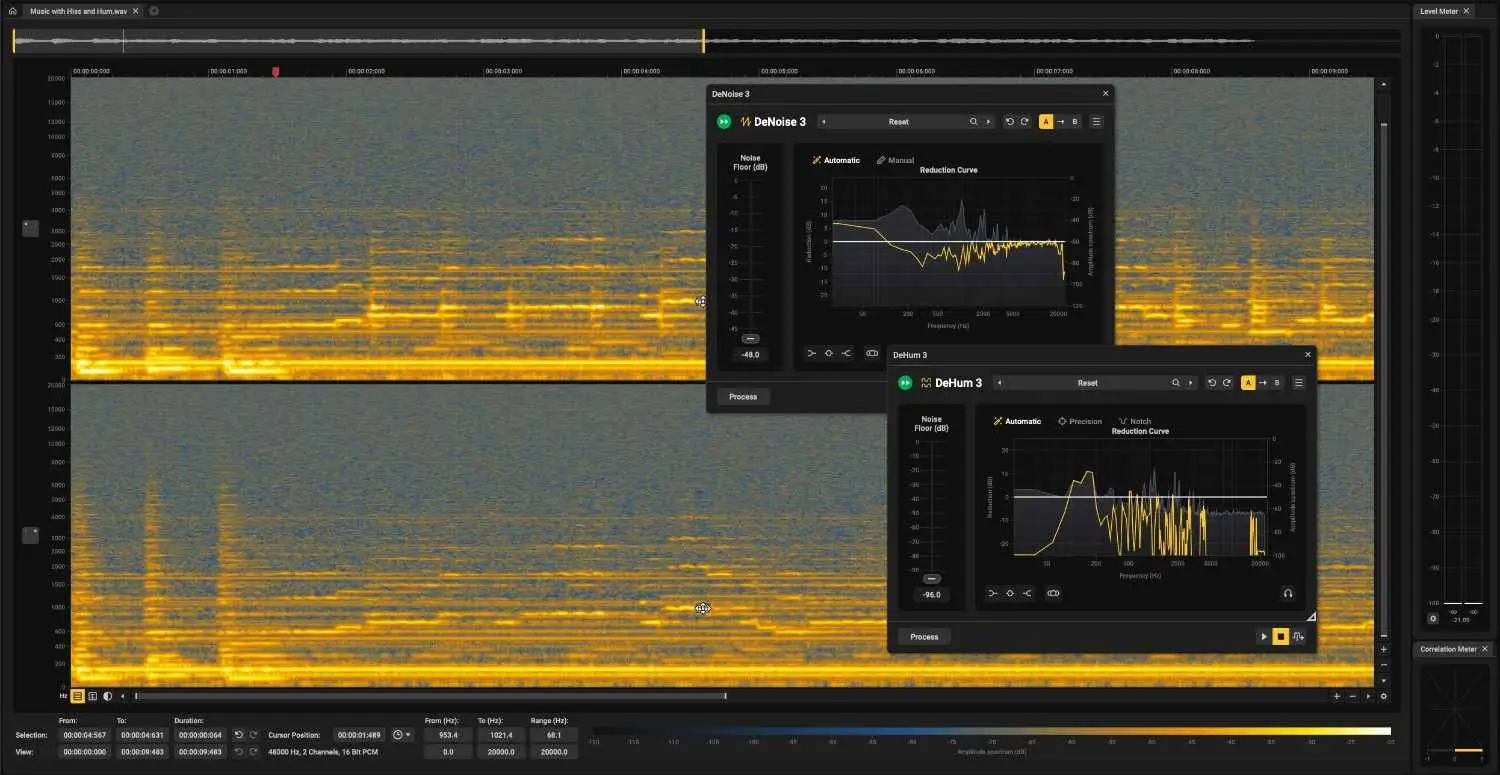Stop preview playback in DeHum 3
Screen dimensions: 1500x775
(1281, 637)
